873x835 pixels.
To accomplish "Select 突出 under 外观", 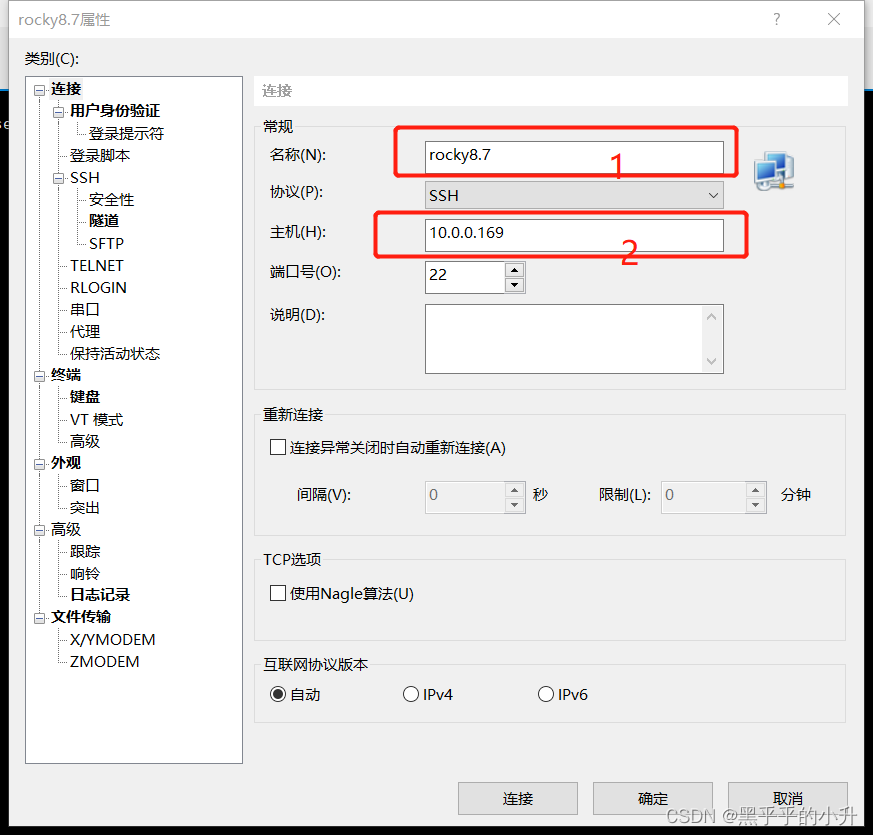I will [x=85, y=508].
